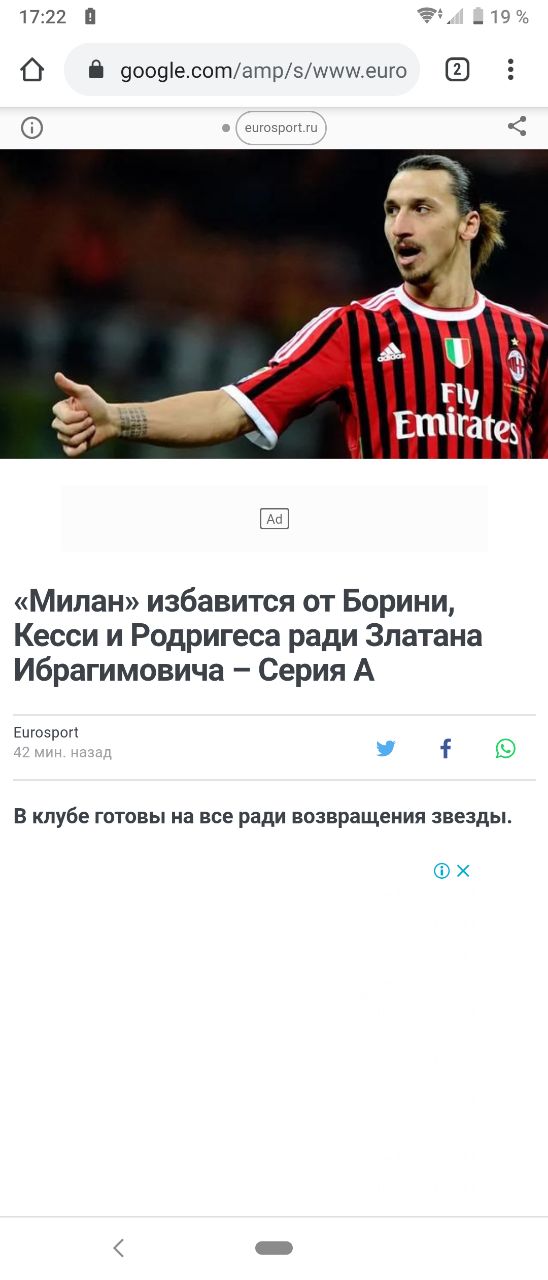Viewport: 548px width, 1280px height.
Task: Open AMP page info icon
Action: (x=32, y=128)
